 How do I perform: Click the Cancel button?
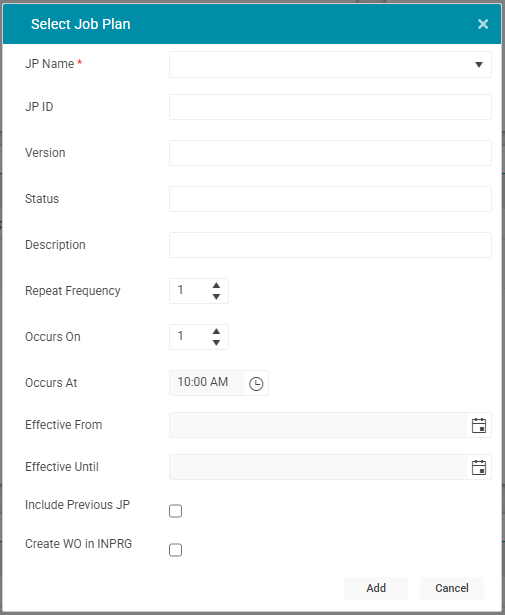click(452, 588)
